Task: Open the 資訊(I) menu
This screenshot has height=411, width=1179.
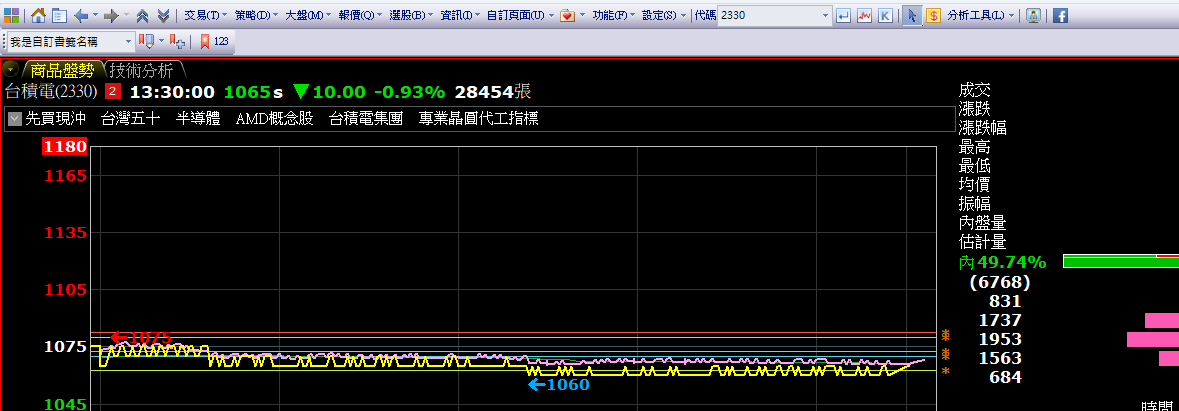Action: click(x=461, y=15)
